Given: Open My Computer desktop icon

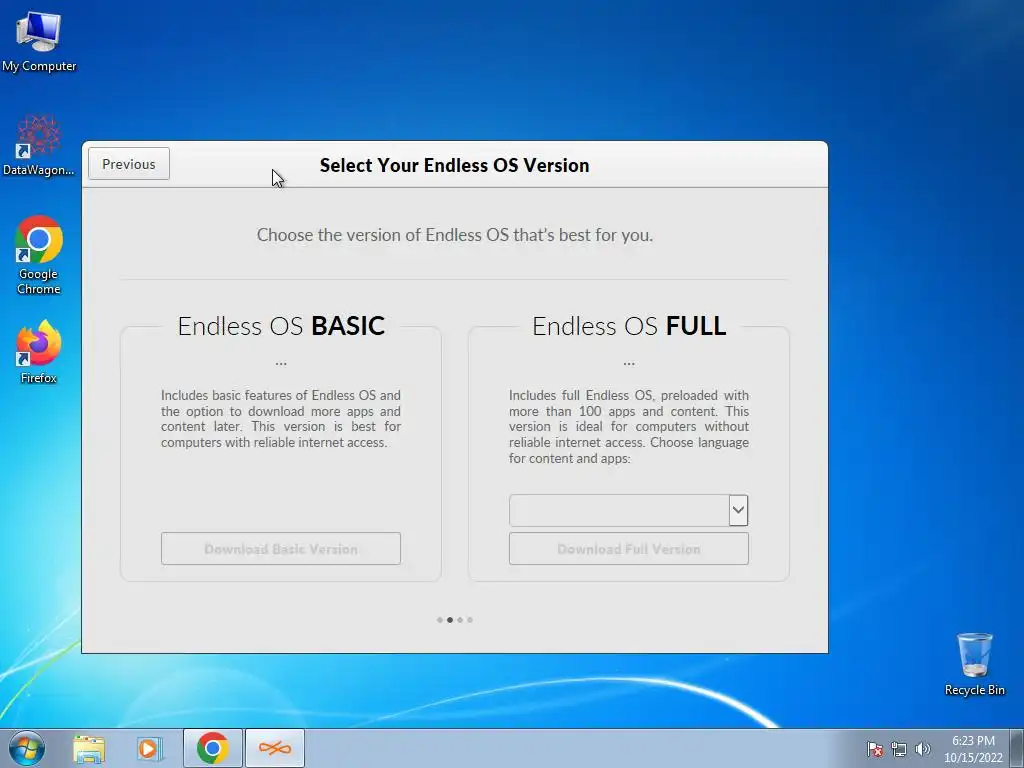Looking at the screenshot, I should click(39, 42).
